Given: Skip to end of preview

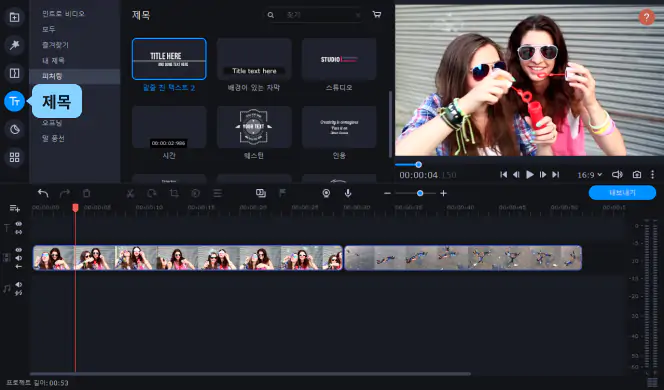Looking at the screenshot, I should click(556, 174).
